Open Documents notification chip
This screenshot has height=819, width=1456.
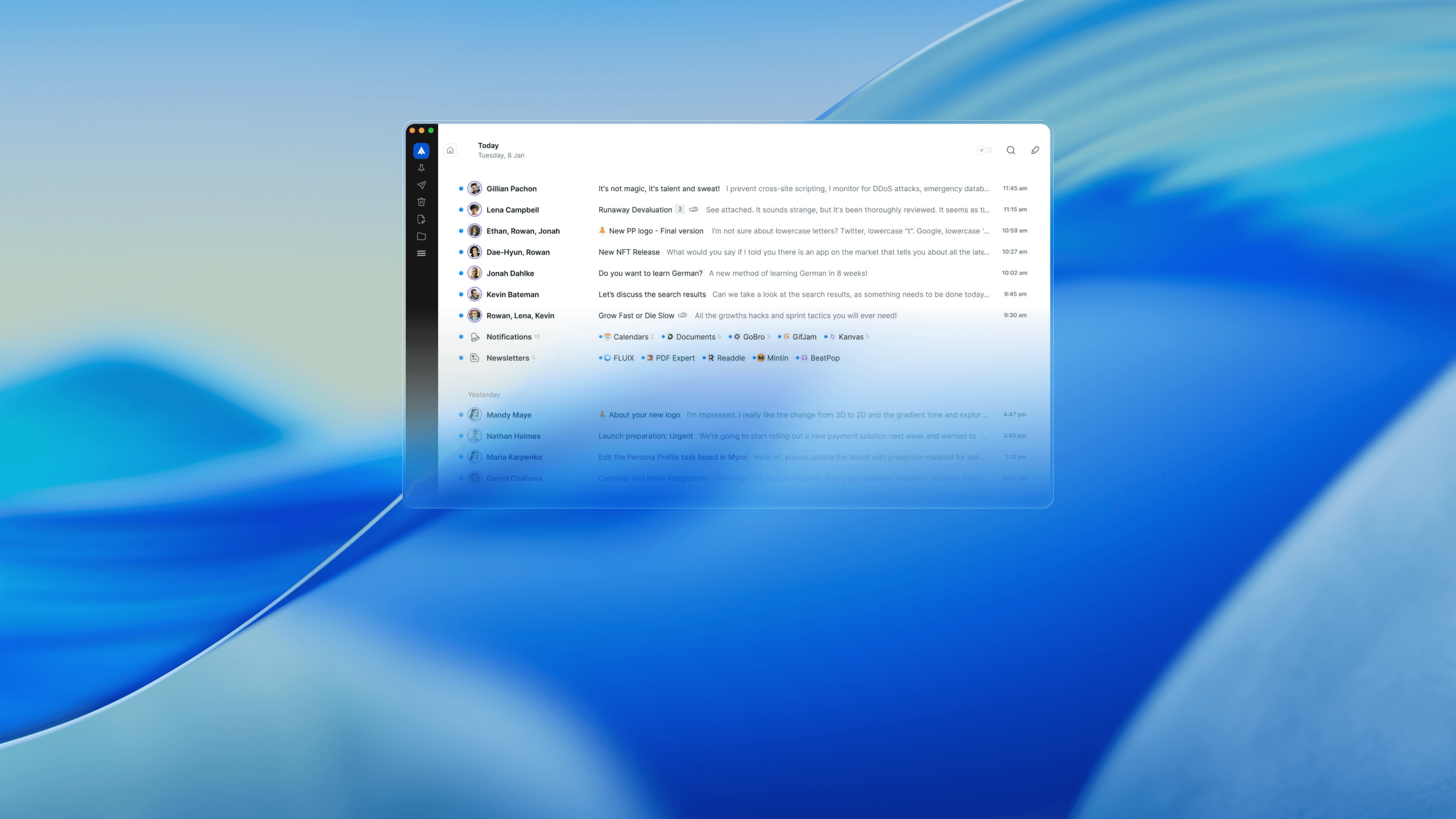691,337
